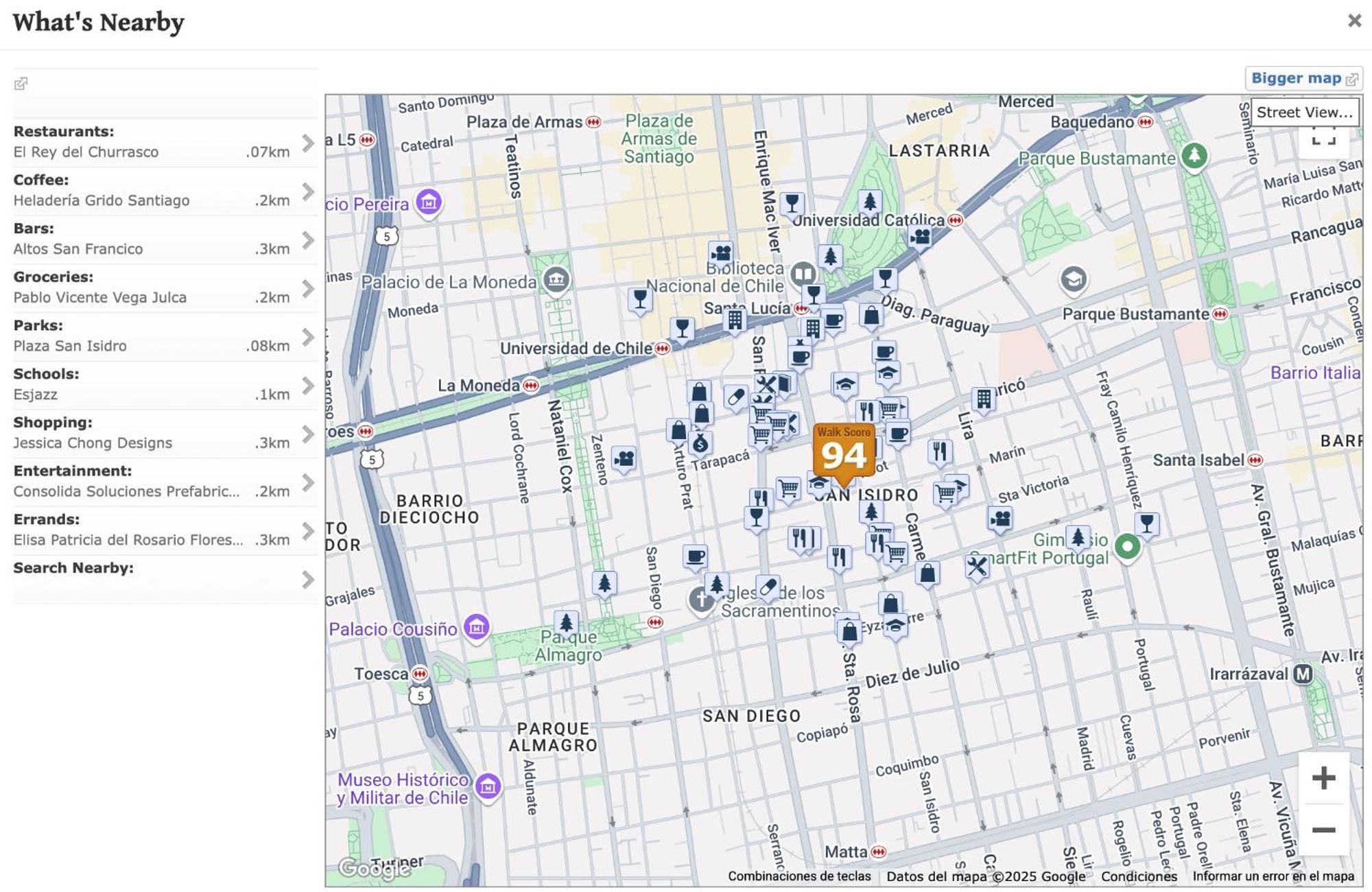The height and width of the screenshot is (892, 1372).
Task: Zoom out on the map
Action: pyautogui.click(x=1323, y=830)
